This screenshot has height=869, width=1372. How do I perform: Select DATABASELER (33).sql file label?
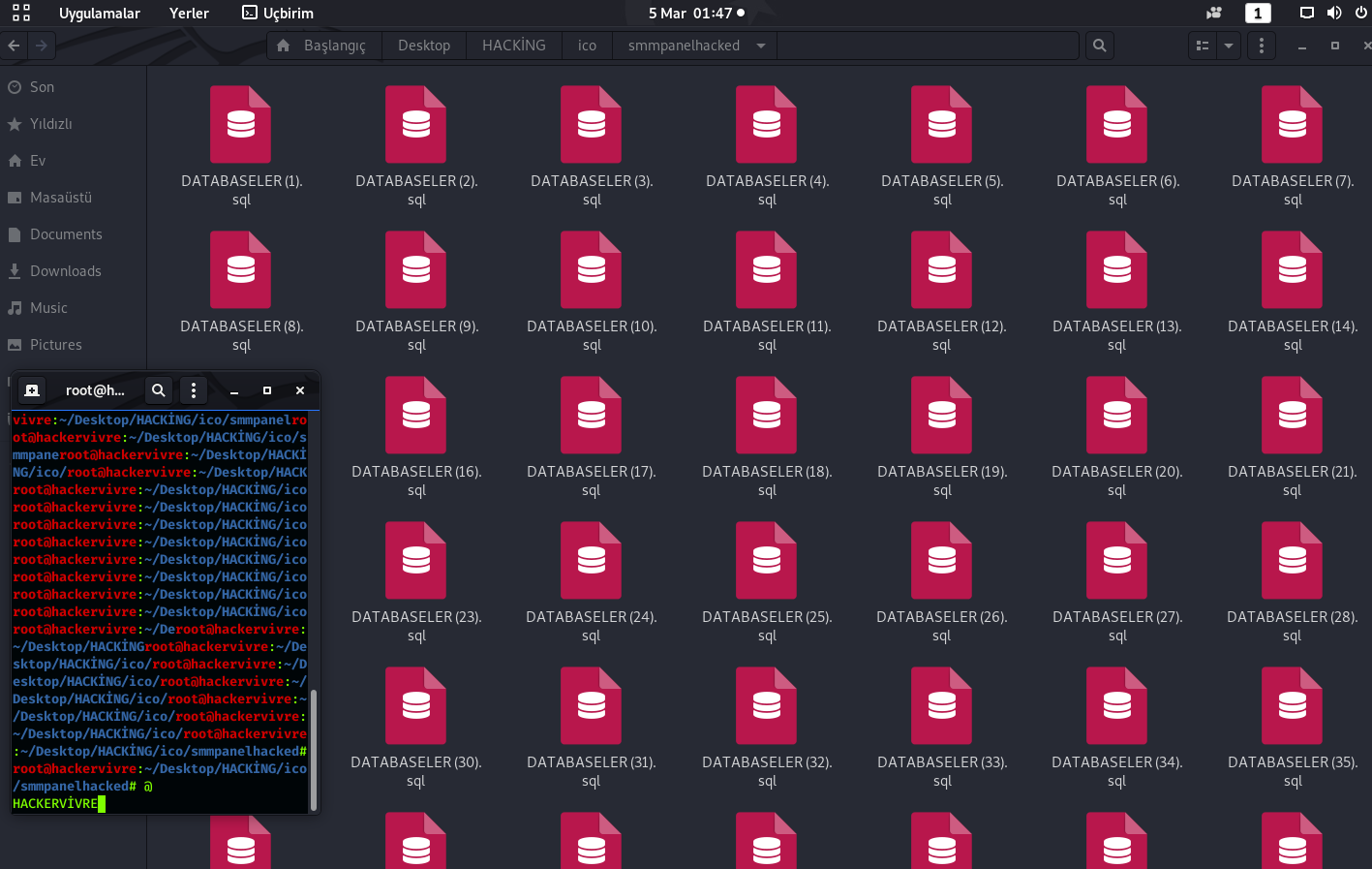(x=942, y=771)
